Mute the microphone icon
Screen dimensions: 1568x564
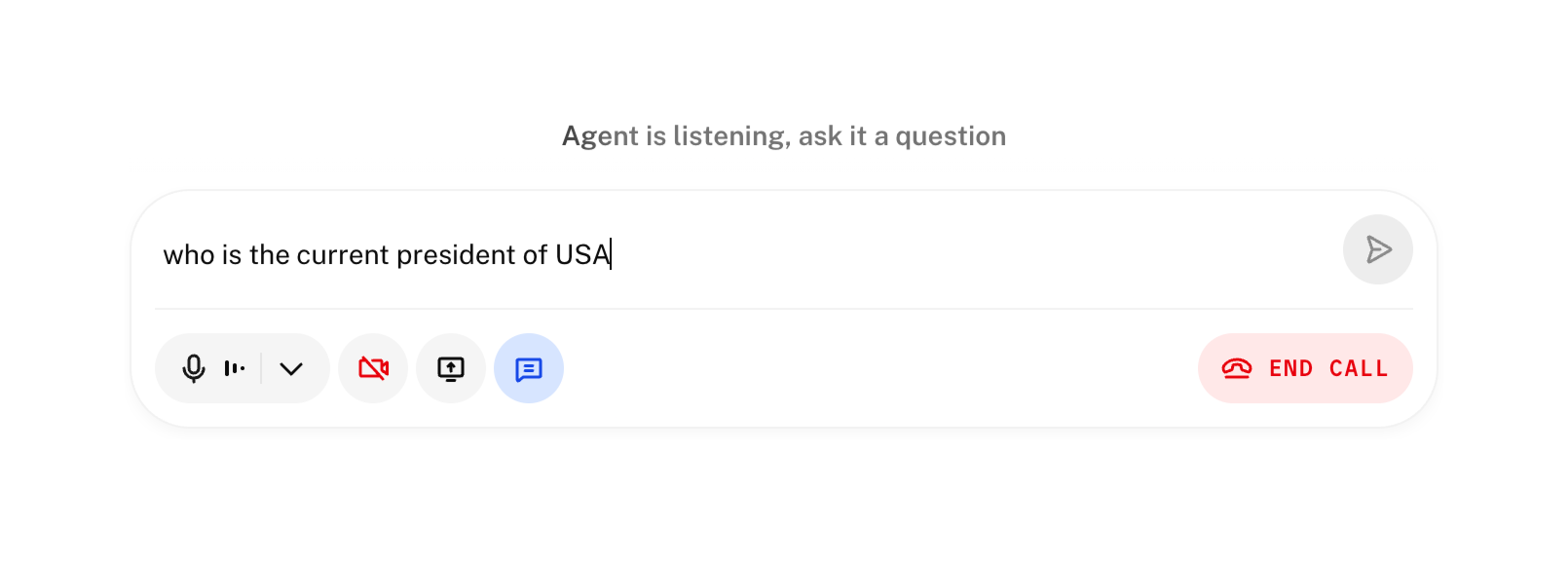click(194, 368)
